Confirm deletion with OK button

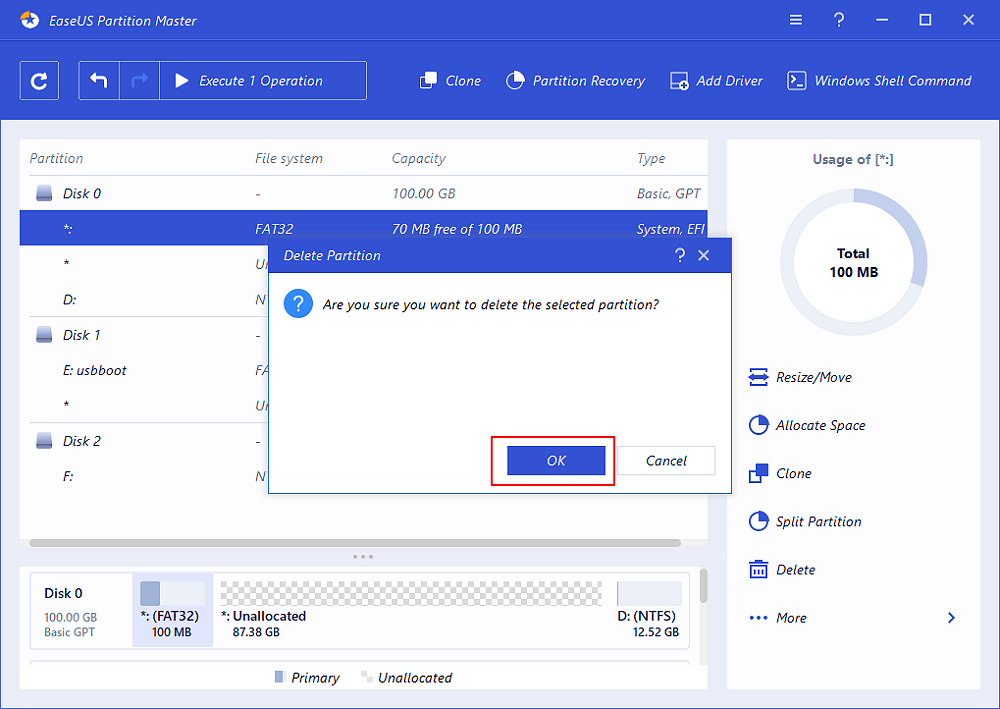coord(556,461)
